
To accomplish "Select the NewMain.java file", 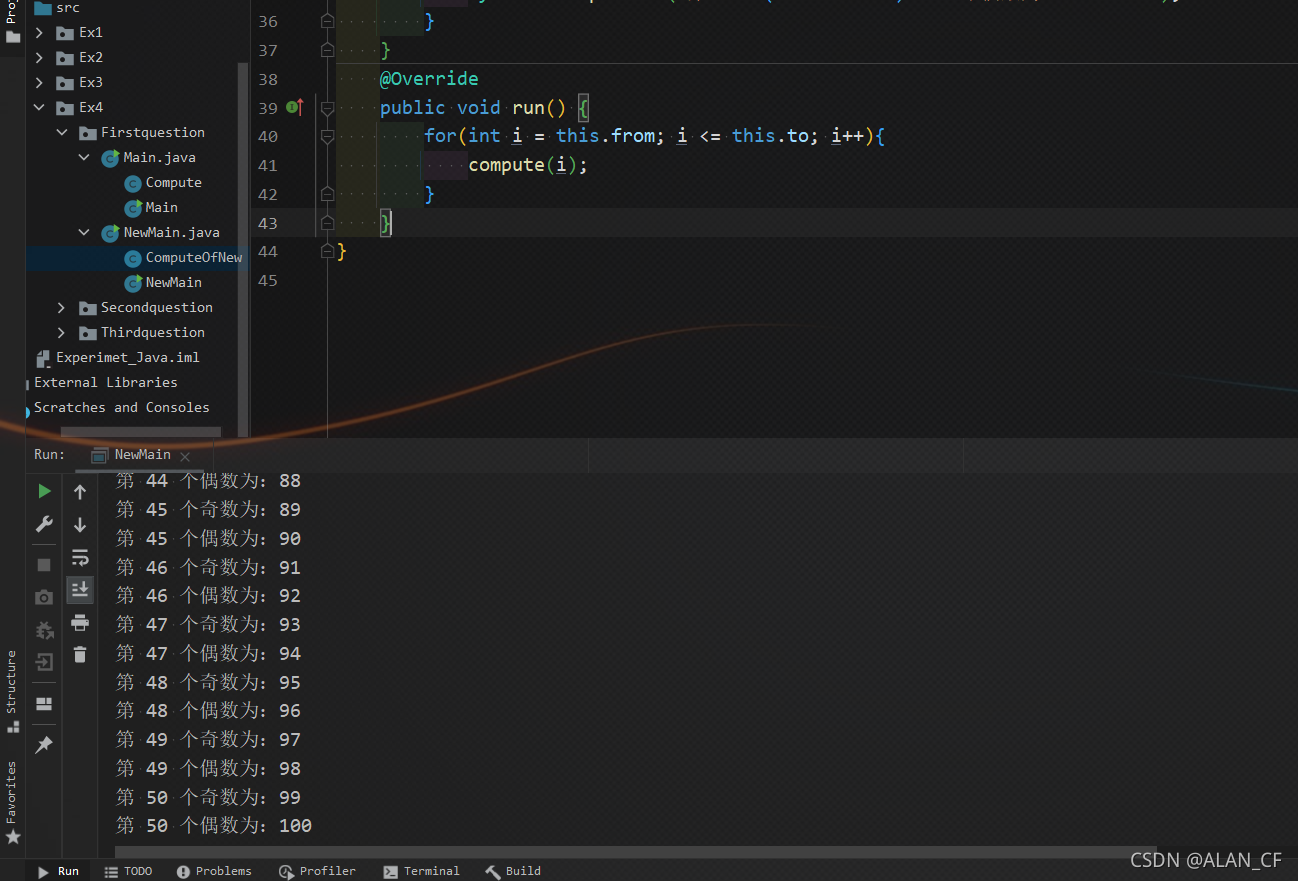I will [171, 233].
